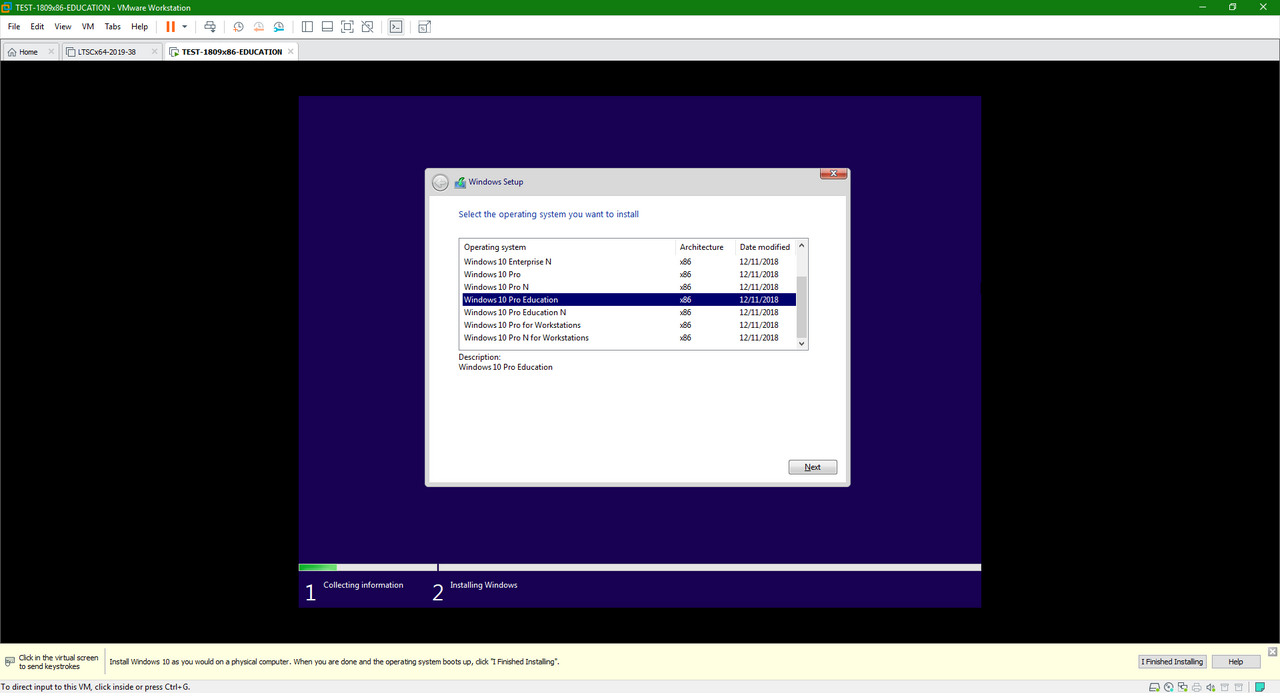The width and height of the screenshot is (1280, 693).
Task: Select Windows 10 Pro N for Workstations
Action: [629, 338]
